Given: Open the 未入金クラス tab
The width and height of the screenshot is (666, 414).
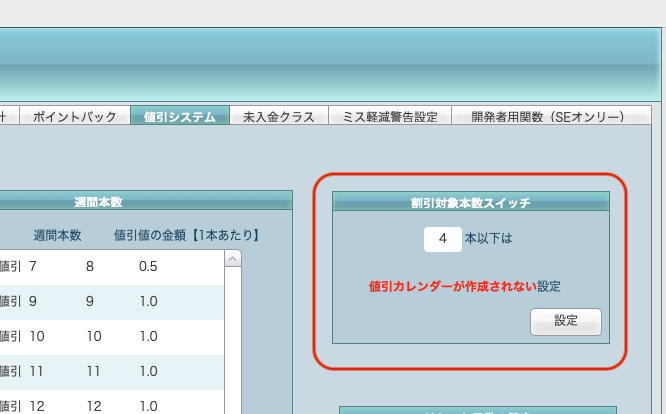Looking at the screenshot, I should [279, 117].
